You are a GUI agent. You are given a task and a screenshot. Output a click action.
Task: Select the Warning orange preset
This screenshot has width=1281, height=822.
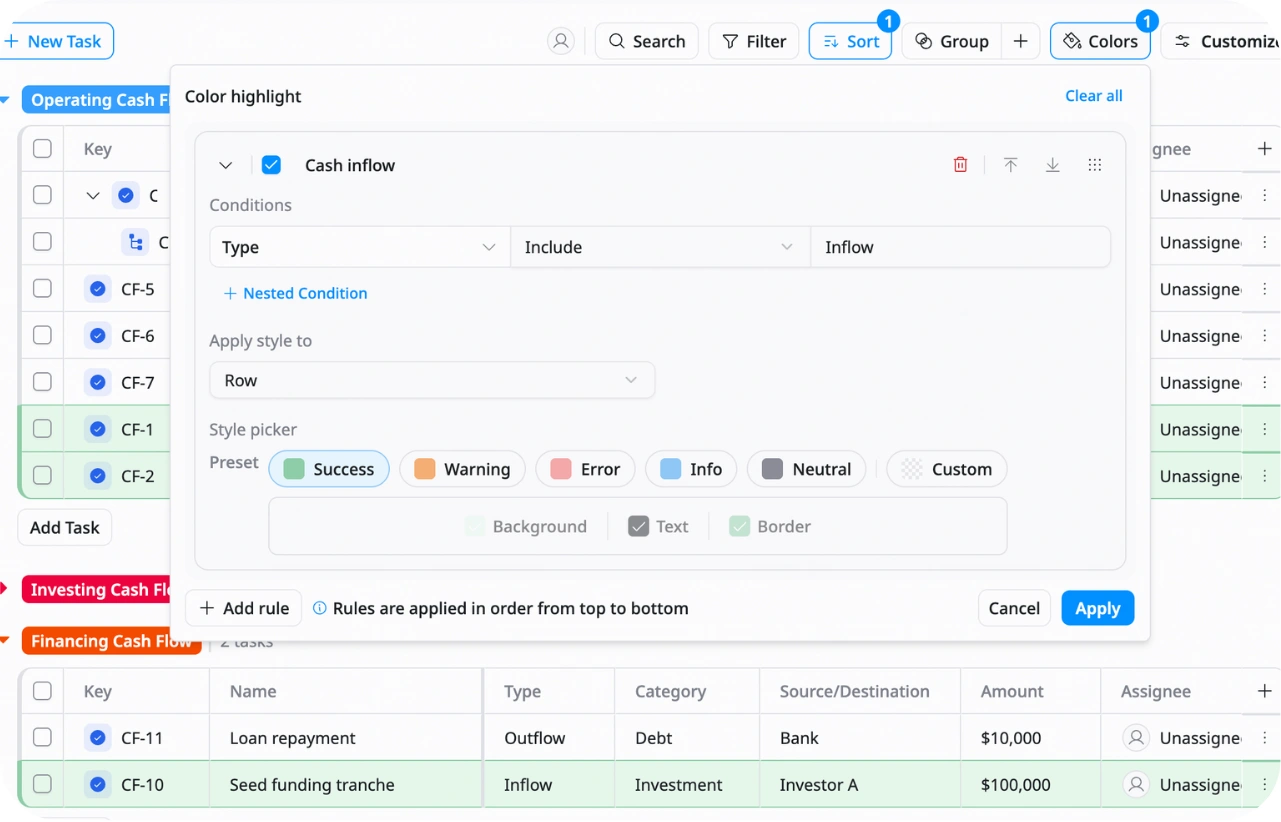tap(462, 469)
